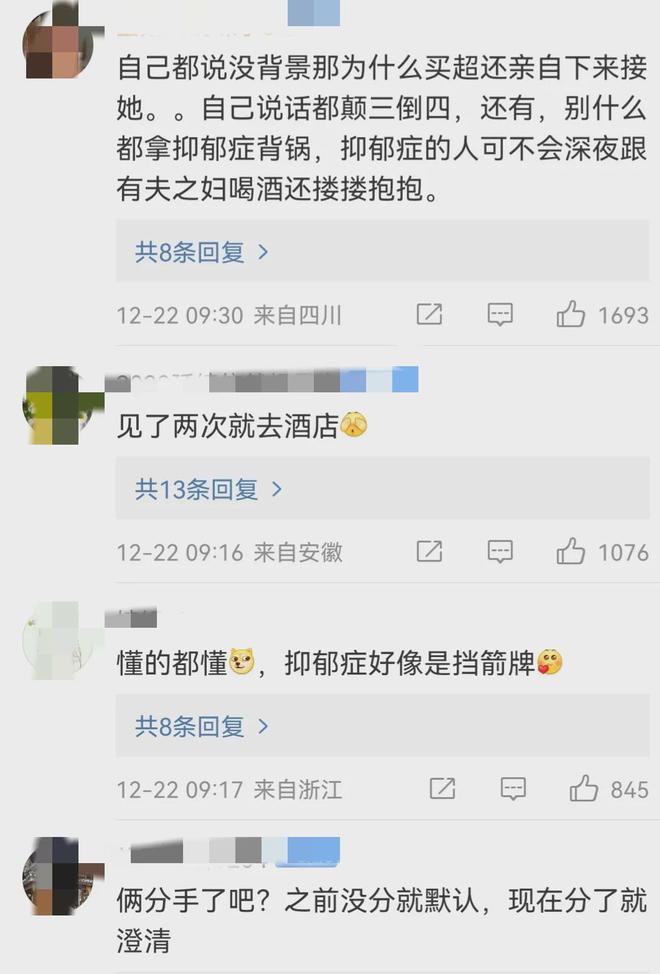Viewport: 660px width, 974px height.
Task: Open avatar of 俩分手了吧 commenter
Action: pyautogui.click(x=60, y=876)
